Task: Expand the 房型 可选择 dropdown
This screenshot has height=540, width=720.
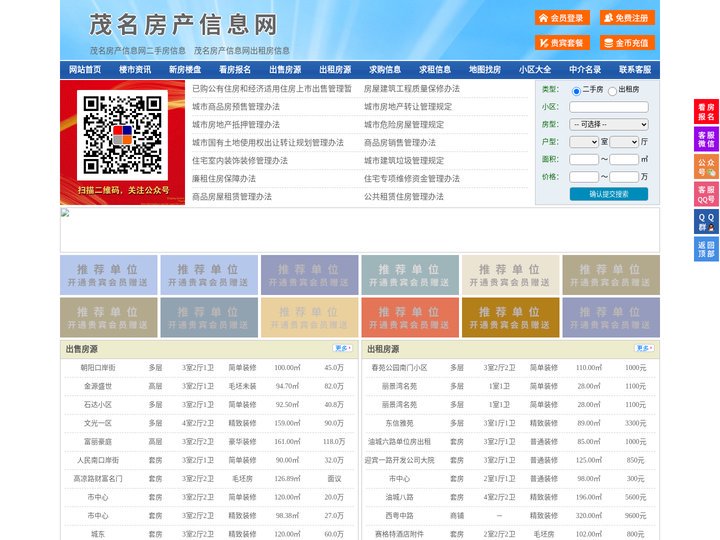Action: tap(609, 124)
